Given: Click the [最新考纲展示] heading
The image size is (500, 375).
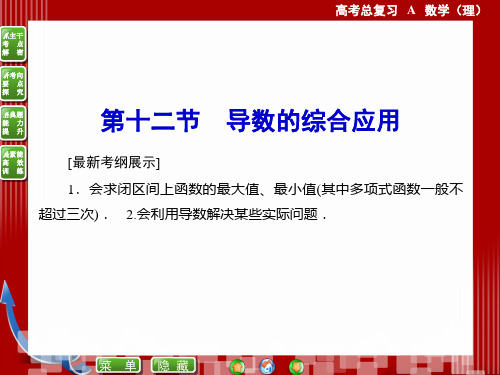Looking at the screenshot, I should (114, 163).
